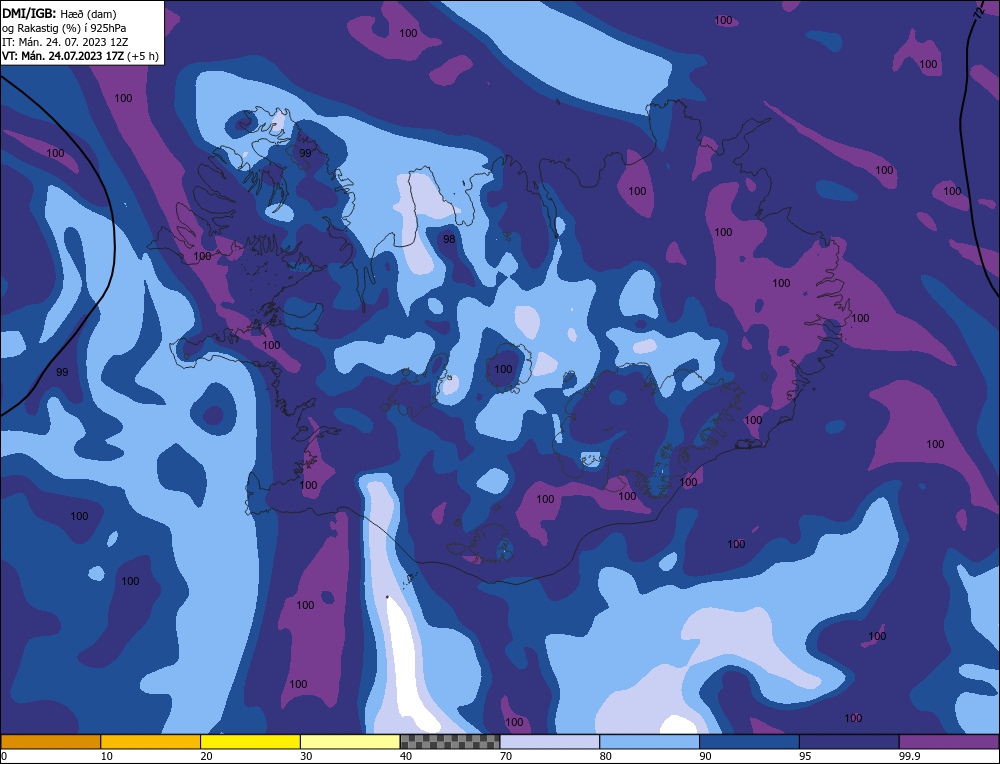Click the legend tick label "95"

(x=805, y=756)
